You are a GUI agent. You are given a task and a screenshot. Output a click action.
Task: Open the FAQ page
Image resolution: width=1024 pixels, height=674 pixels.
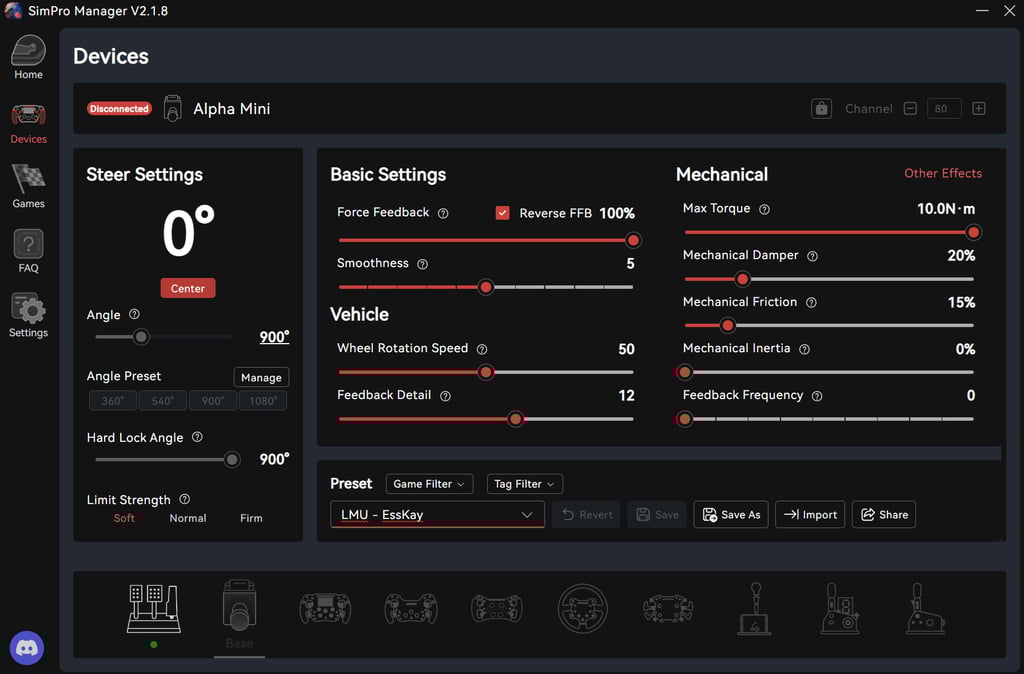click(x=28, y=251)
